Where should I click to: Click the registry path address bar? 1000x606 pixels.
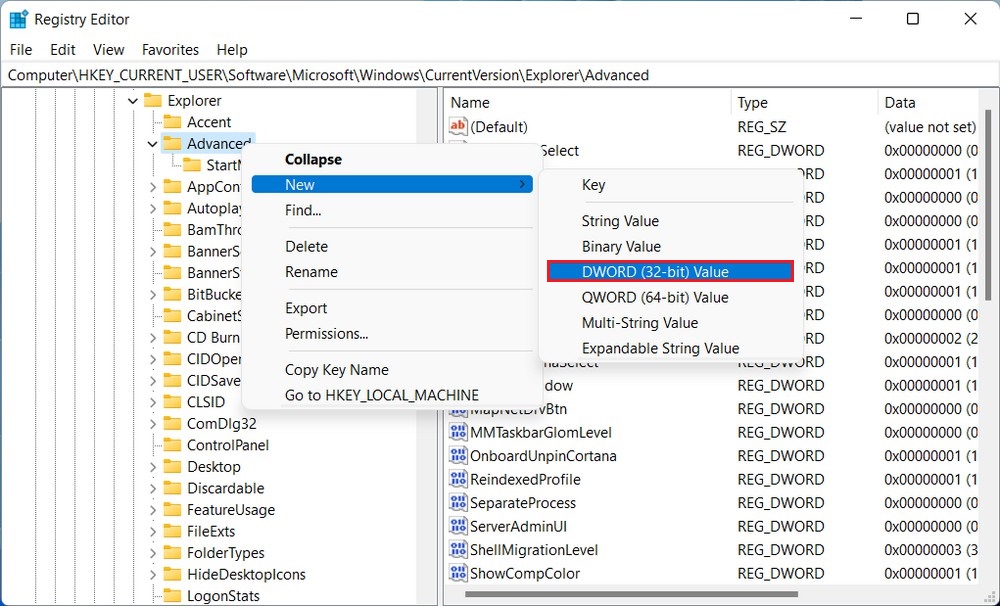point(499,75)
